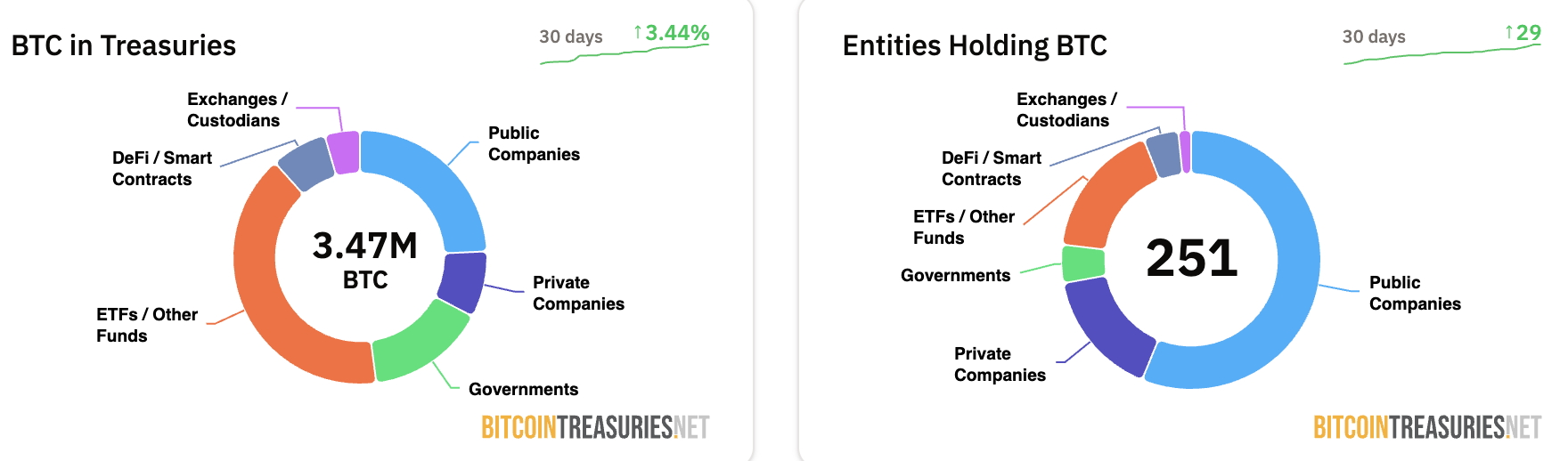Click the BTC in Treasuries heading

(124, 45)
